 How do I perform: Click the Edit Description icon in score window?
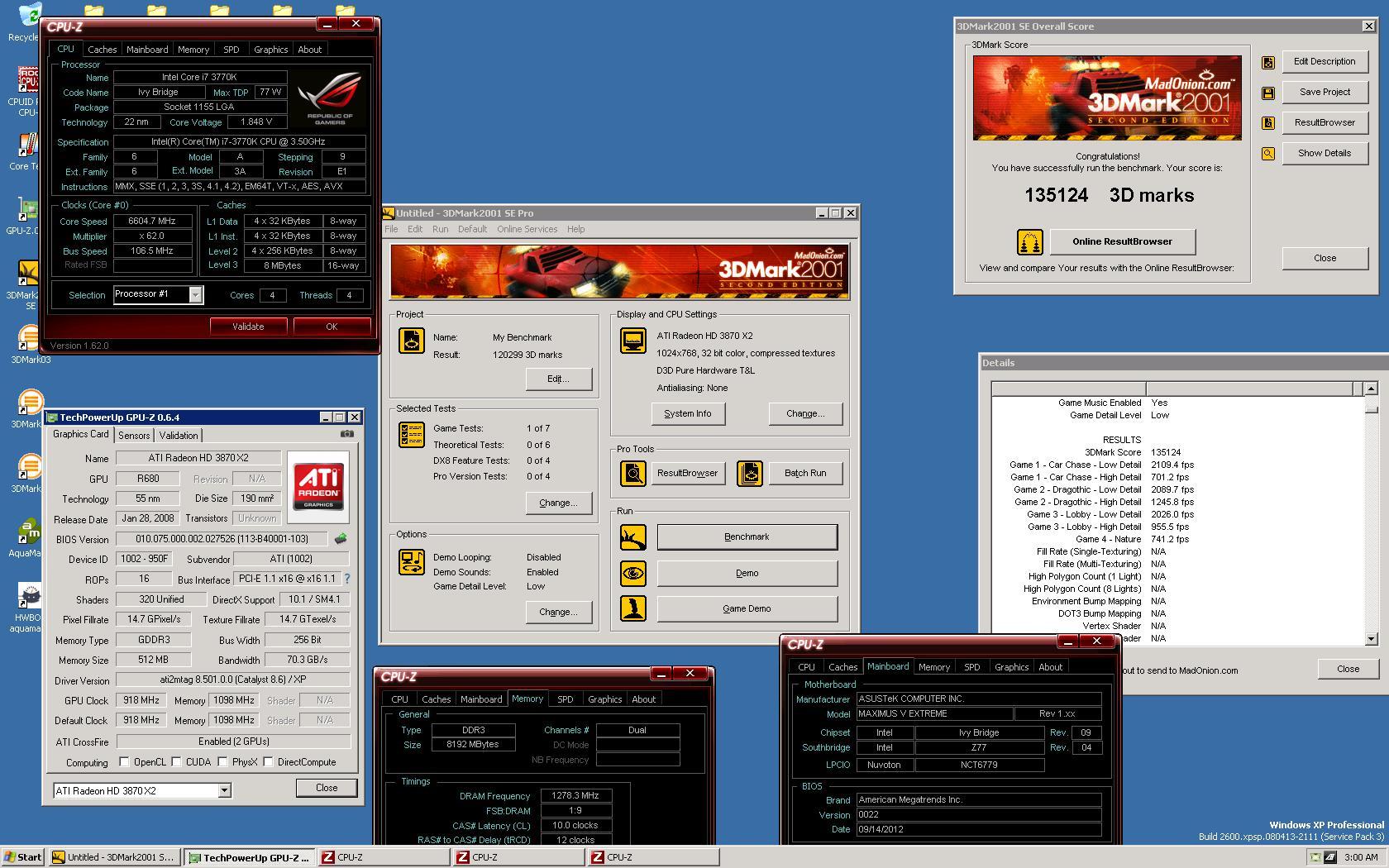[1268, 62]
